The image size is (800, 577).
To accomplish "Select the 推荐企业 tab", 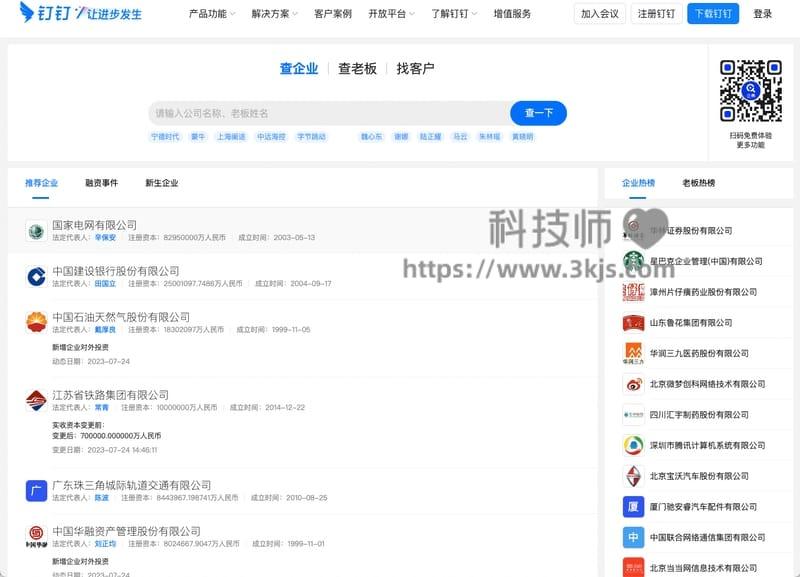I will click(41, 183).
